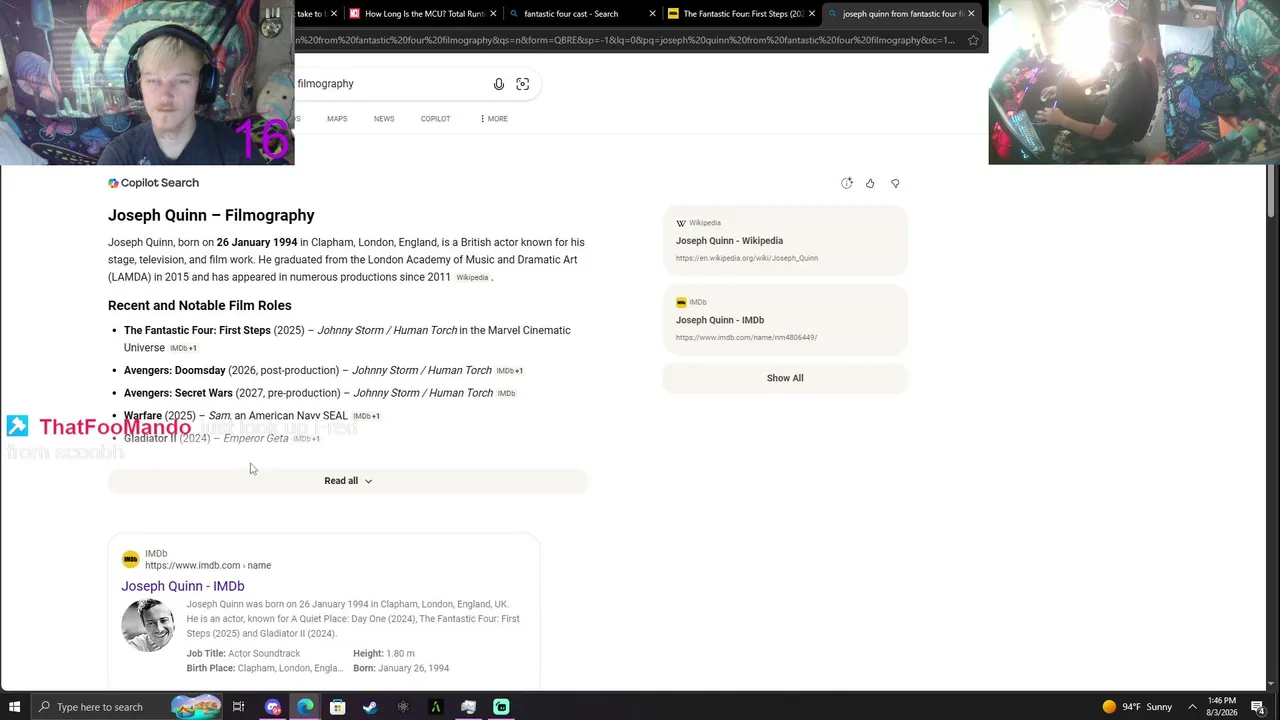Open the gray image app on taskbar
This screenshot has height=720, width=1280.
pos(468,707)
